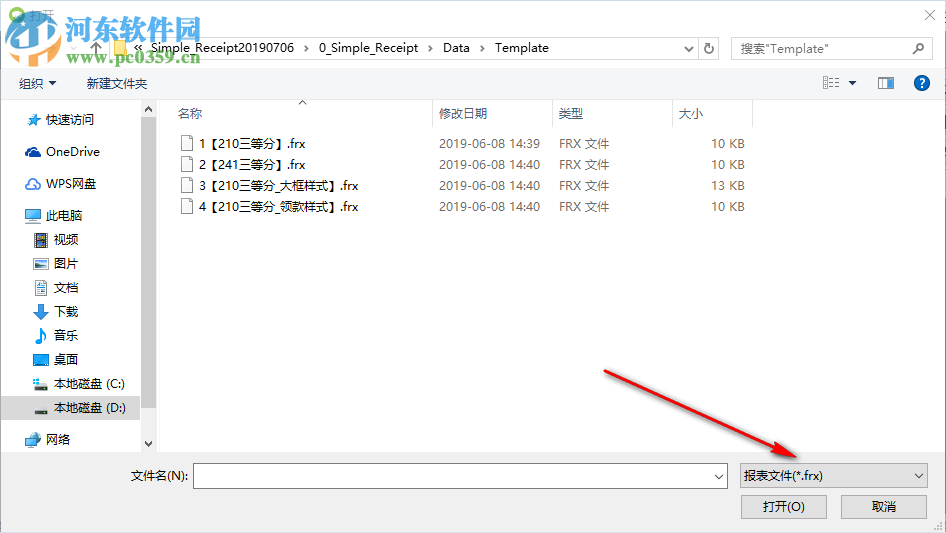
Task: Click the 本地磁盘 (C:) drive icon
Action: pyautogui.click(x=40, y=384)
